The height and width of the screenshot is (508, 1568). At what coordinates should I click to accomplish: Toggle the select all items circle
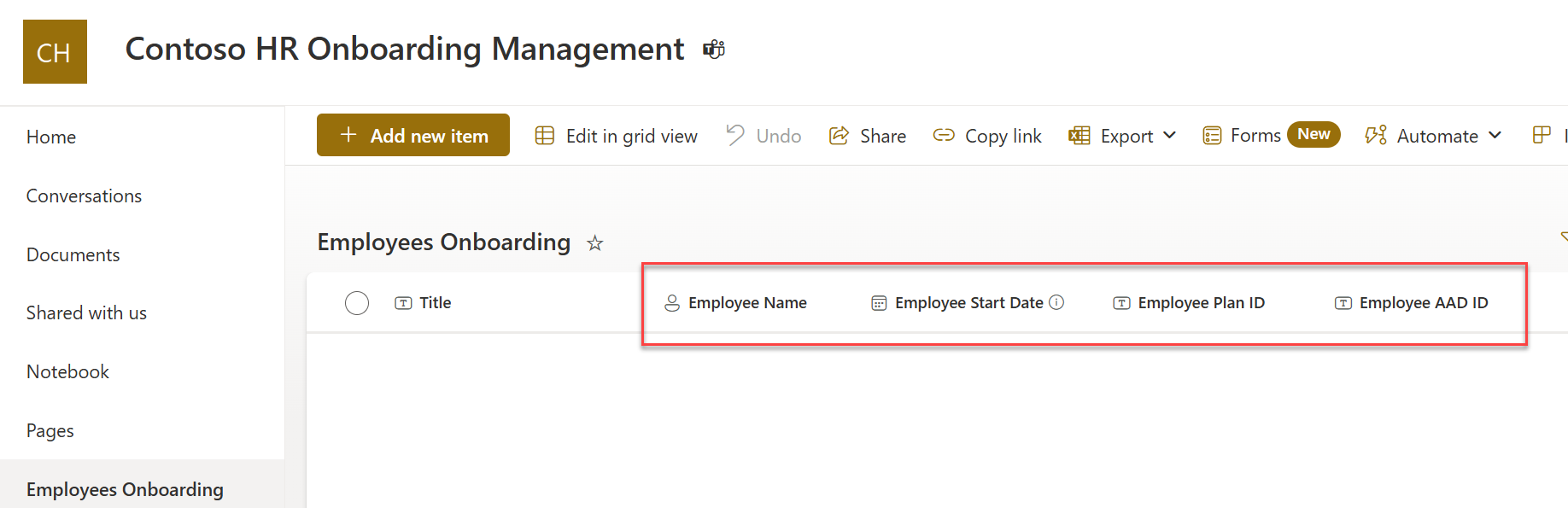pos(357,303)
